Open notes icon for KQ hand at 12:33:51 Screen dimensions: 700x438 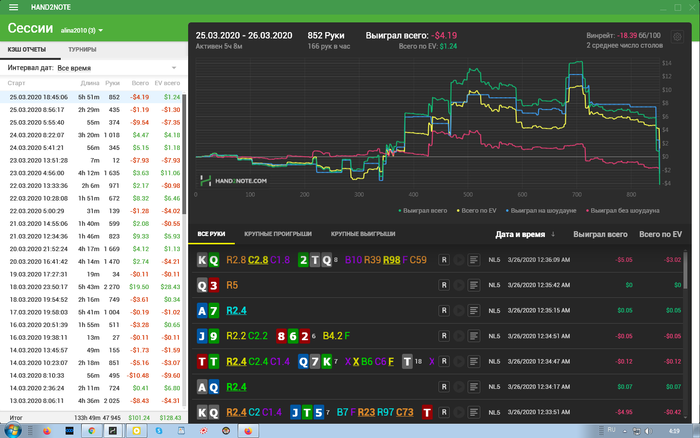(474, 412)
